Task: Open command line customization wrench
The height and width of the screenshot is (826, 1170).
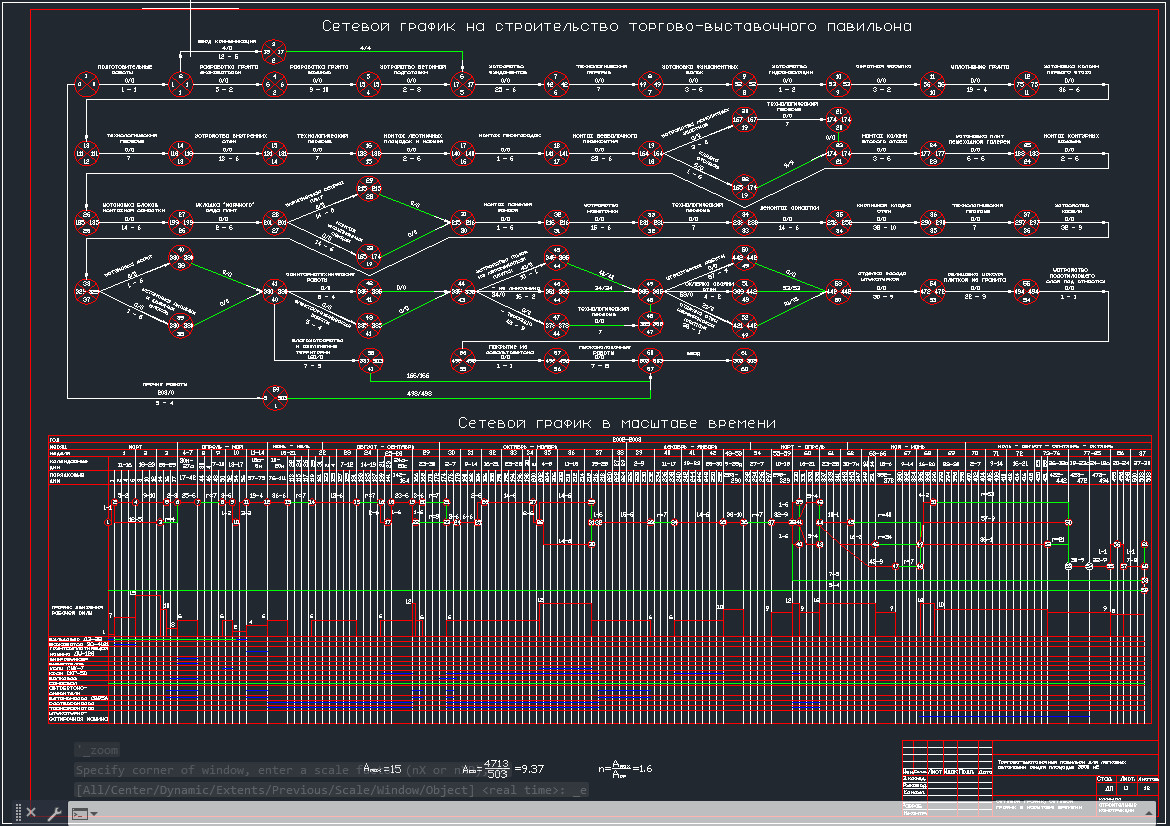Action: [x=54, y=813]
